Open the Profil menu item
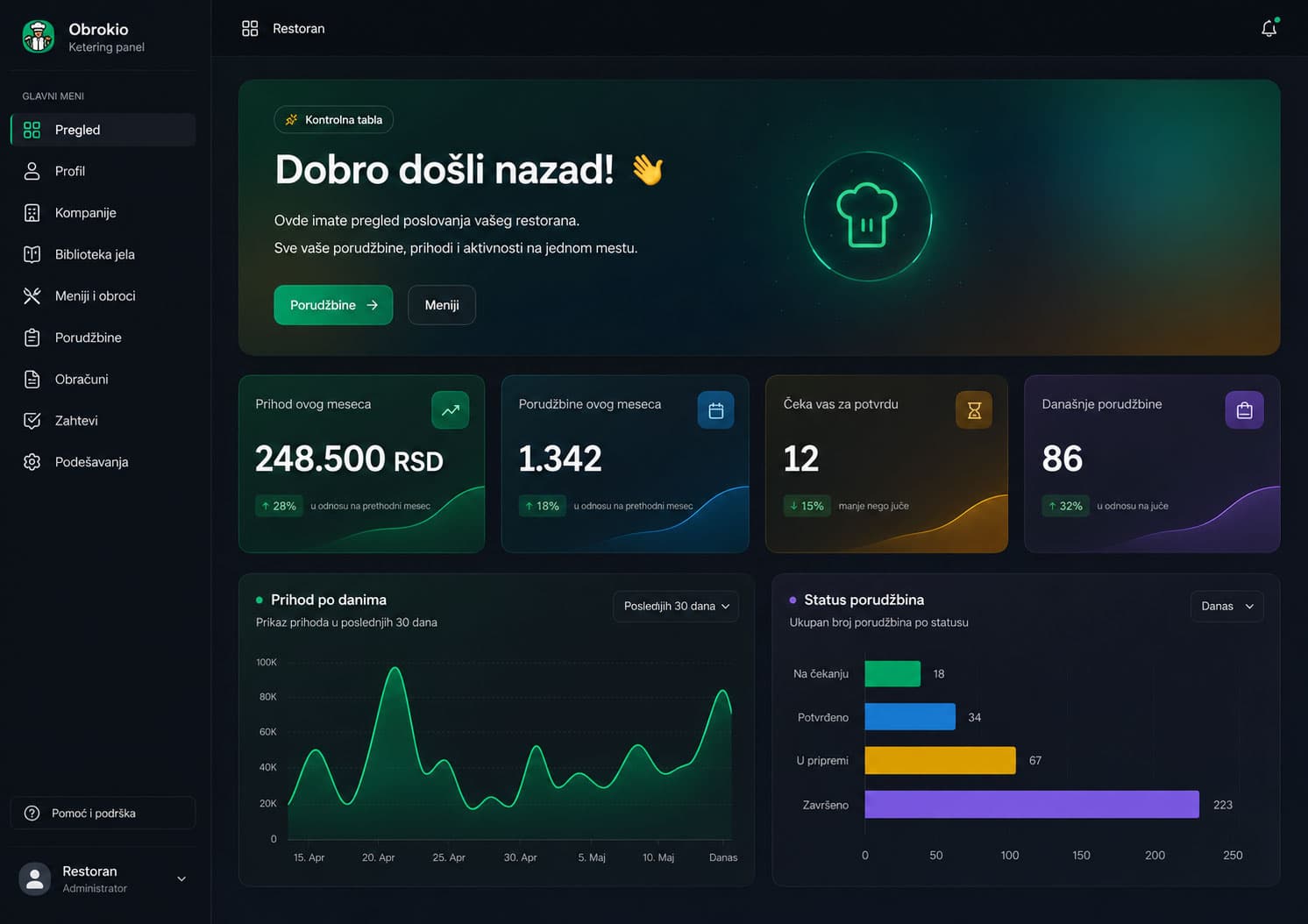Viewport: 1308px width, 924px height. [103, 171]
